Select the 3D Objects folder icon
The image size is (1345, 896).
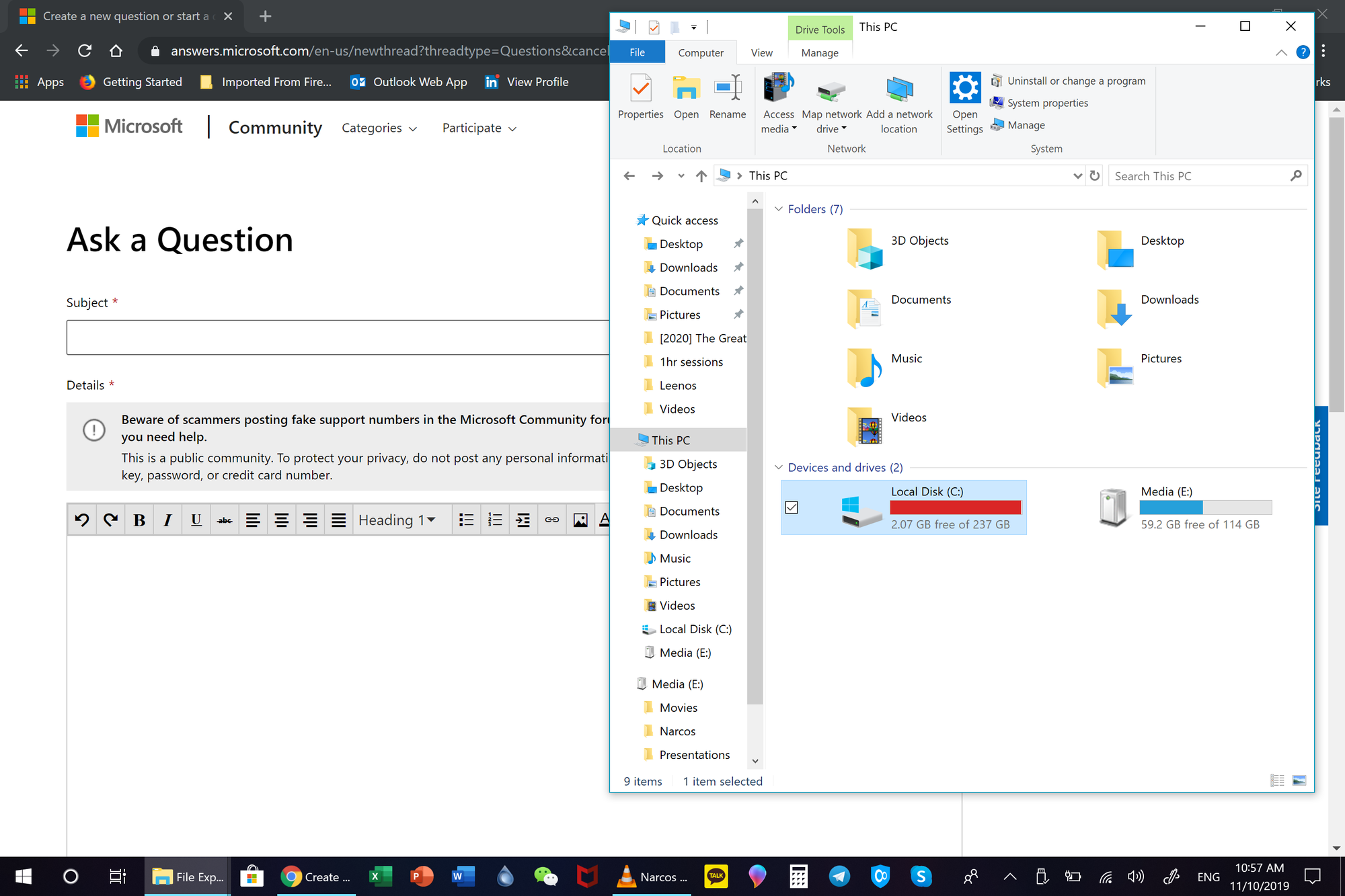tap(865, 249)
